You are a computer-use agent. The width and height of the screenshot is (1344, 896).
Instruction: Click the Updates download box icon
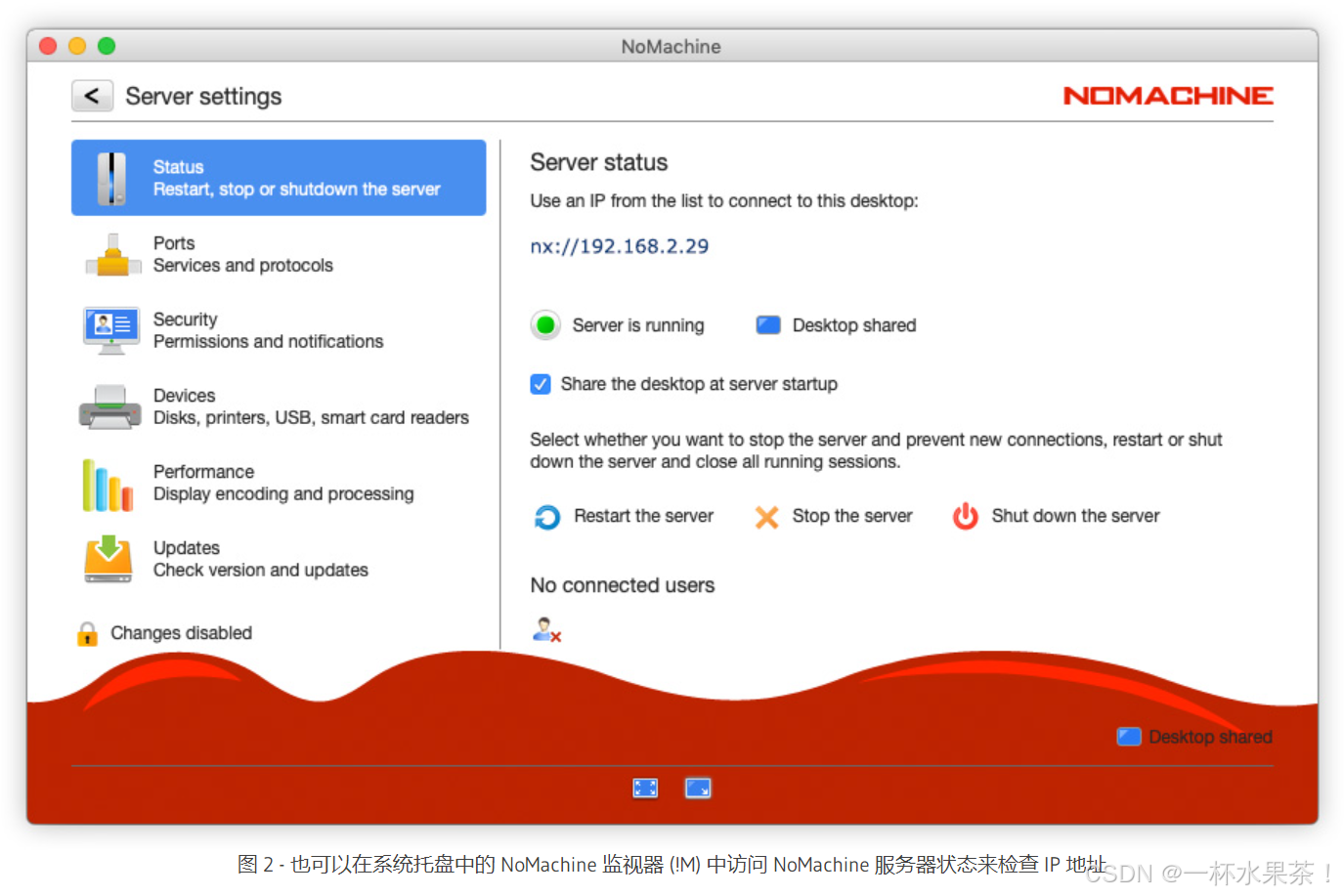click(x=108, y=559)
